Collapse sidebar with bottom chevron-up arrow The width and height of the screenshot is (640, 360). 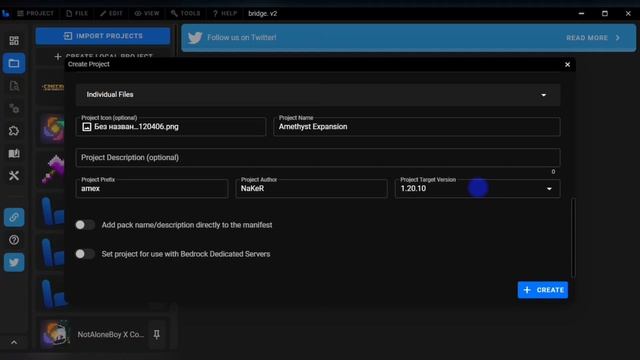tap(14, 342)
